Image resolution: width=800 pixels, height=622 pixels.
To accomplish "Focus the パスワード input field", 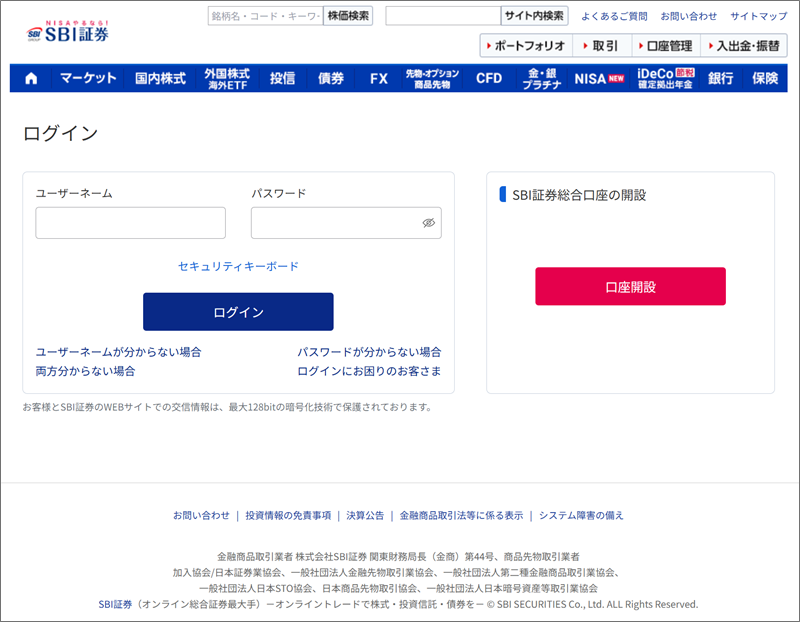I will click(346, 222).
